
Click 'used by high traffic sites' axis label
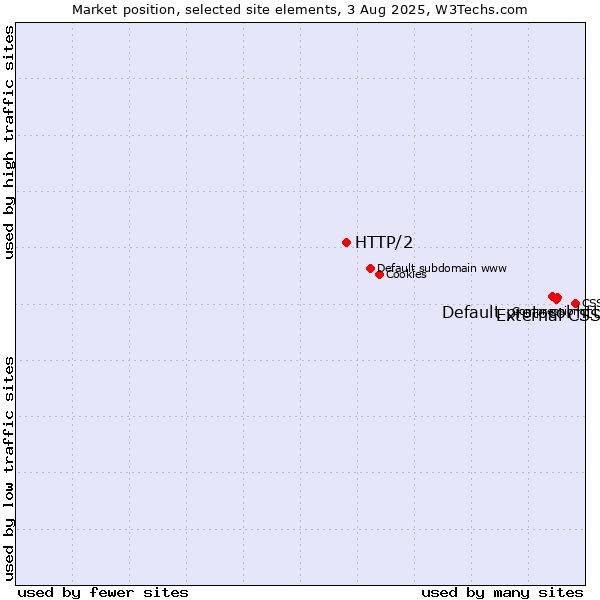point(9,142)
